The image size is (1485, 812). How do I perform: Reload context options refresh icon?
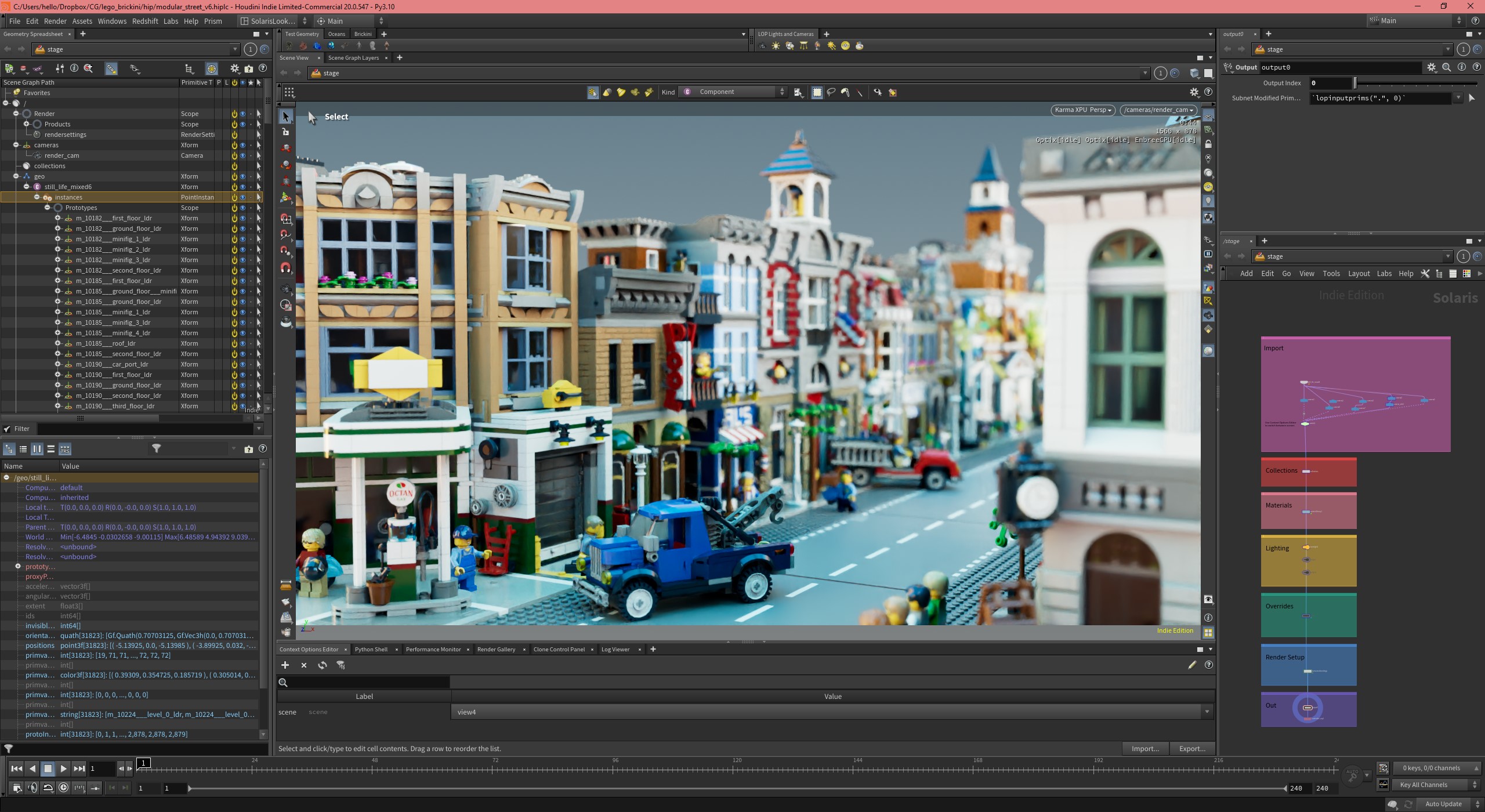click(322, 665)
